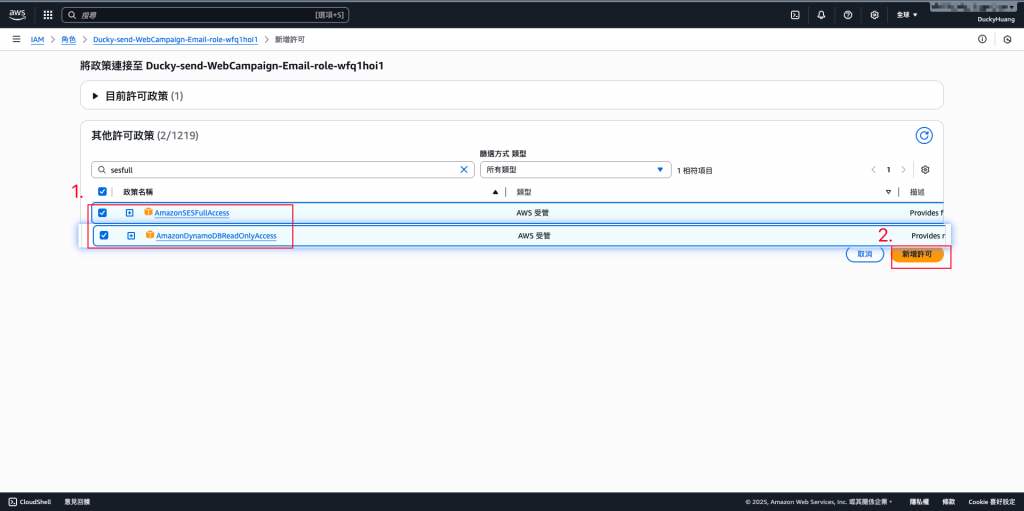Open the global region dropdown
This screenshot has height=511, width=1024.
[x=907, y=14]
